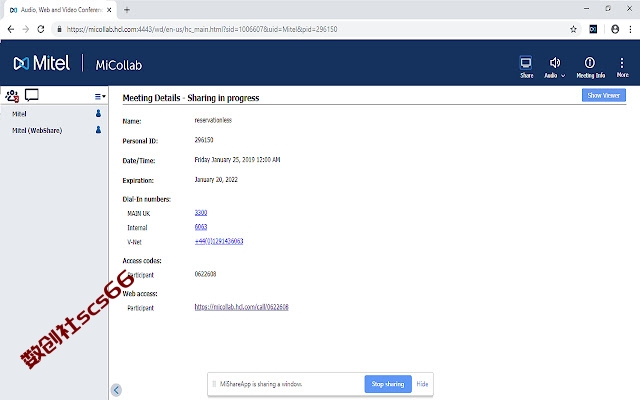Click the person icon beside Mitel
This screenshot has height=400, width=640.
[x=98, y=113]
